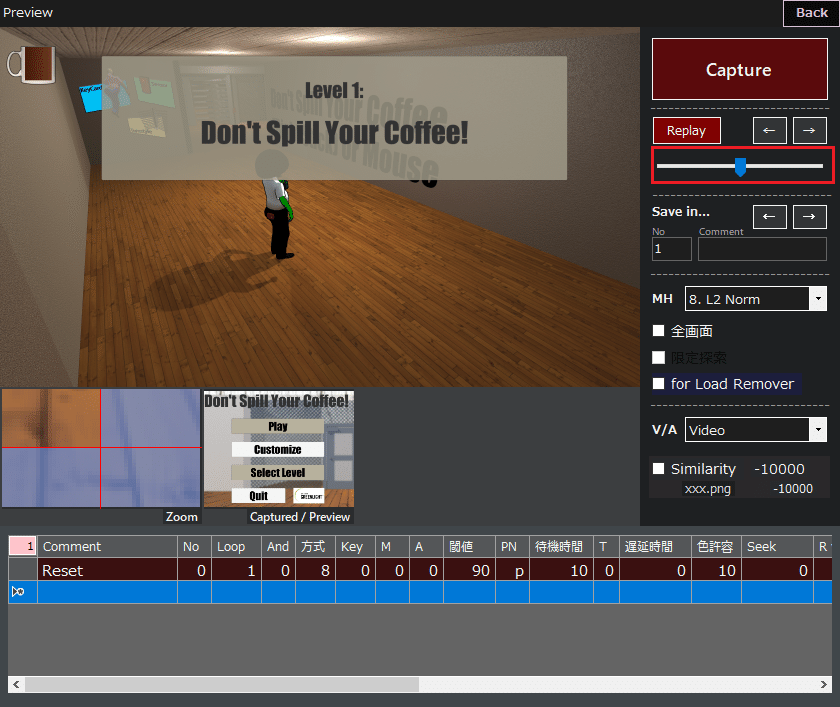Viewport: 840px width, 707px height.
Task: Click the p cell in Reset row
Action: (512, 570)
